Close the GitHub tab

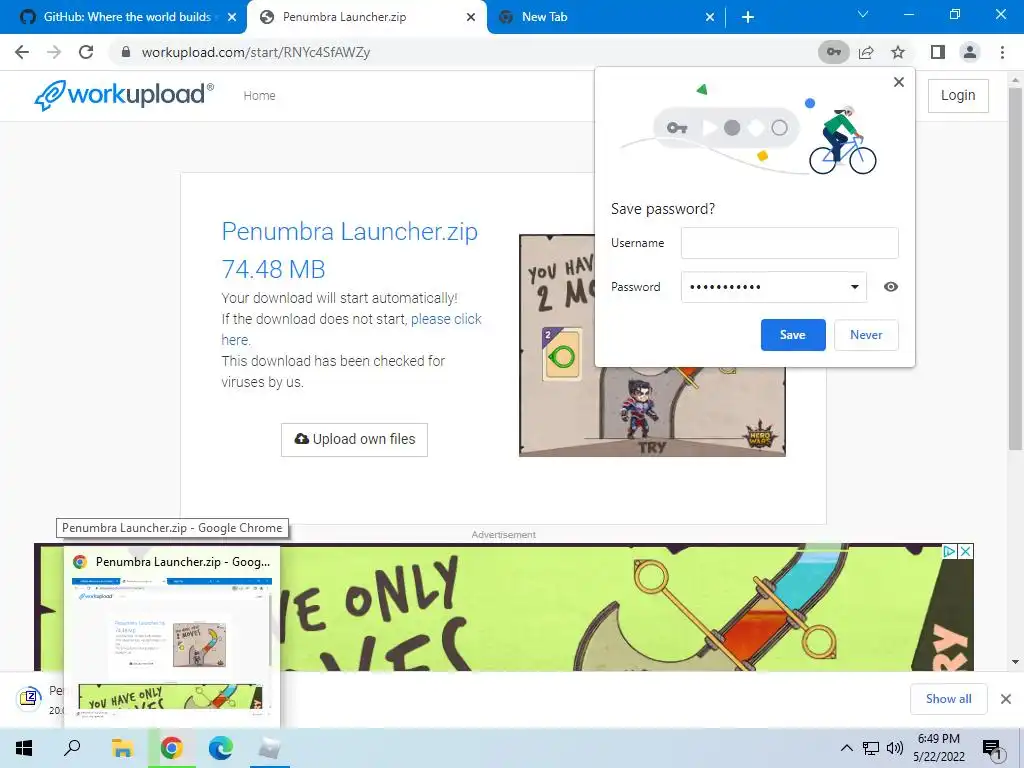[x=231, y=17]
